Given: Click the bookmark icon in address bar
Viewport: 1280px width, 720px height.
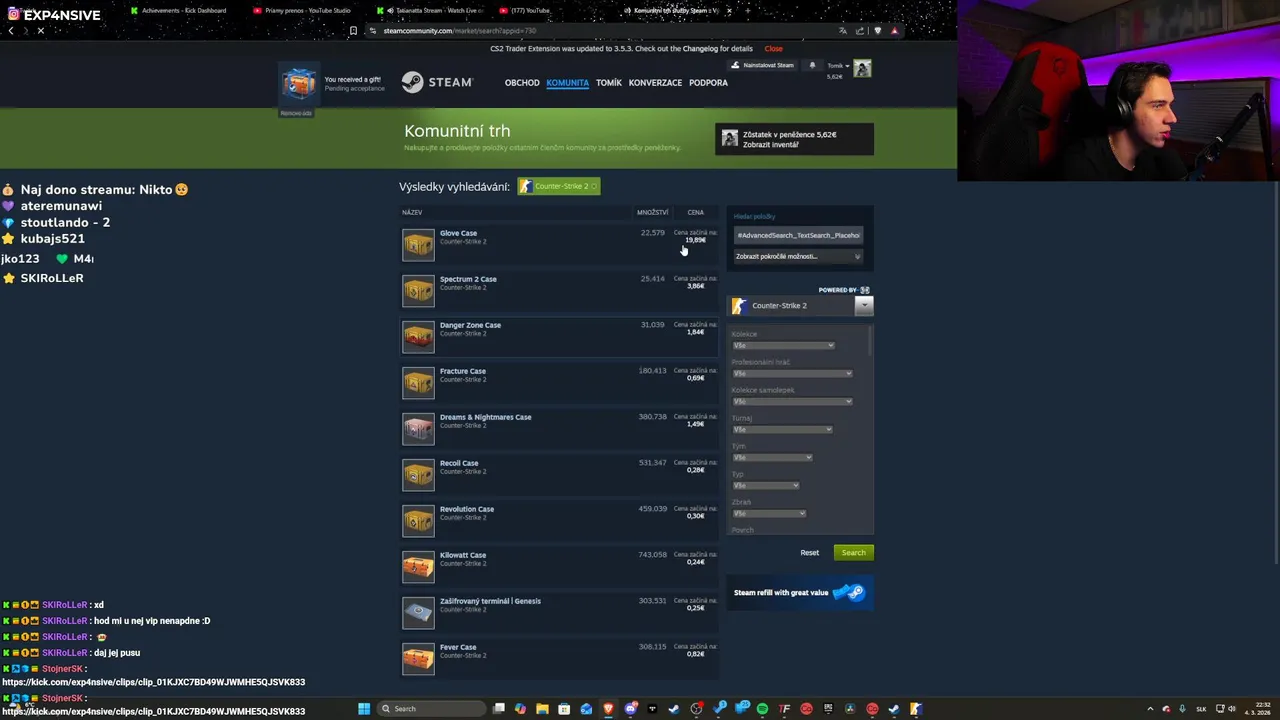Looking at the screenshot, I should point(353,30).
